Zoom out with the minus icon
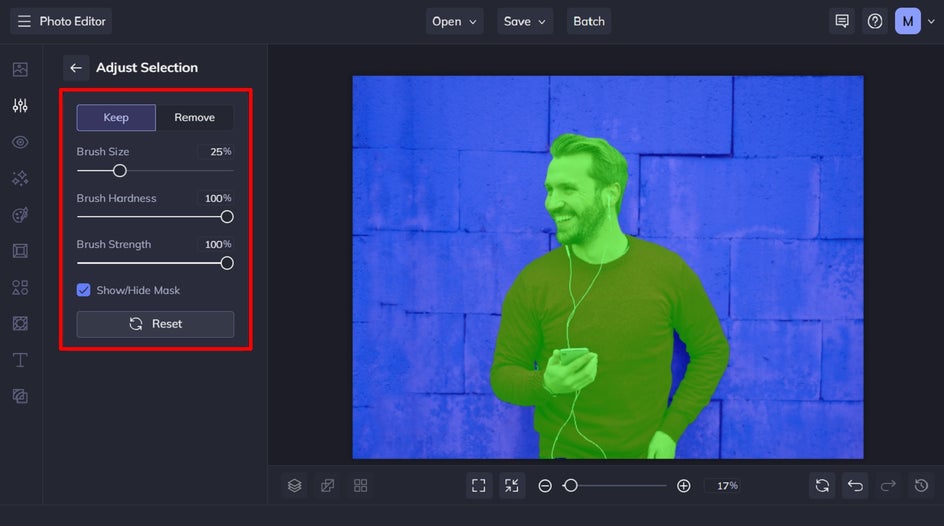The height and width of the screenshot is (526, 944). coord(545,486)
